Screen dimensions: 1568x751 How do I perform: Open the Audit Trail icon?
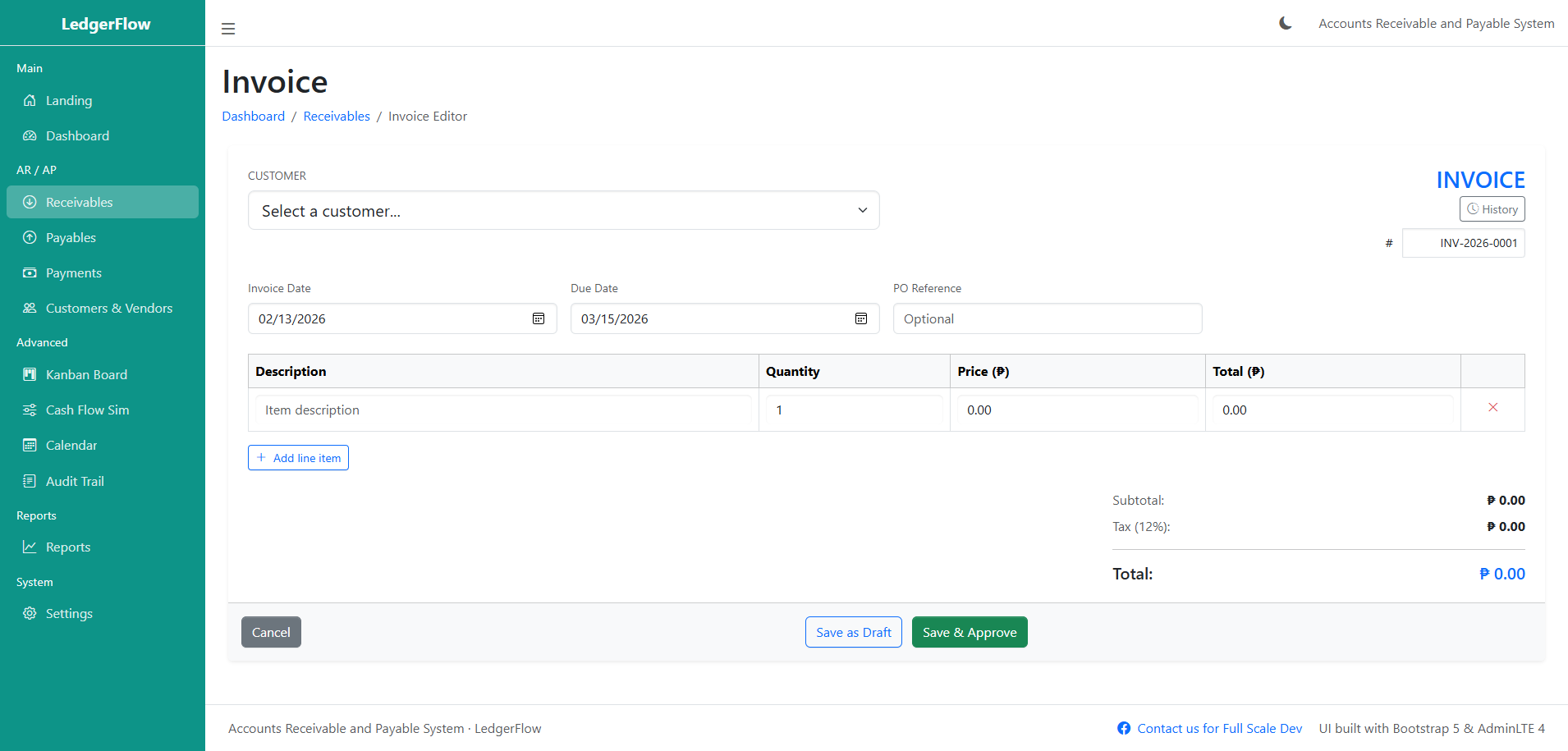30,481
